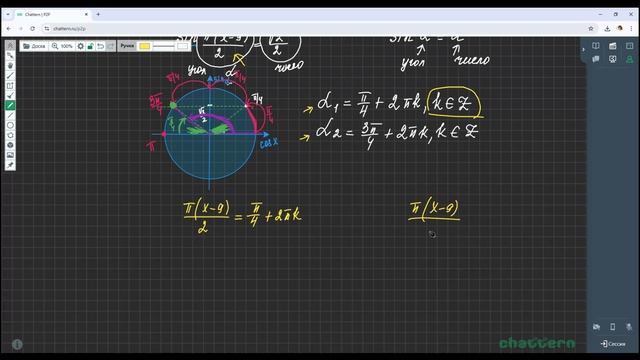Image resolution: width=640 pixels, height=360 pixels.
Task: Select the hand pan tool
Action: 10,65
